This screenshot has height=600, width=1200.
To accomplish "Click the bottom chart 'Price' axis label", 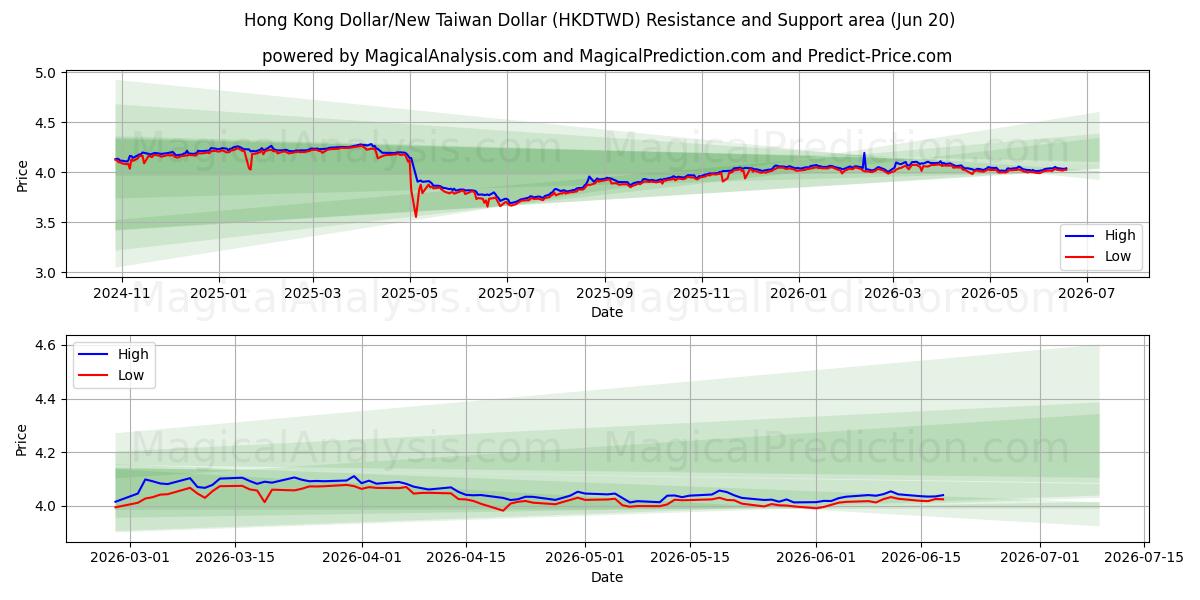I will (22, 439).
